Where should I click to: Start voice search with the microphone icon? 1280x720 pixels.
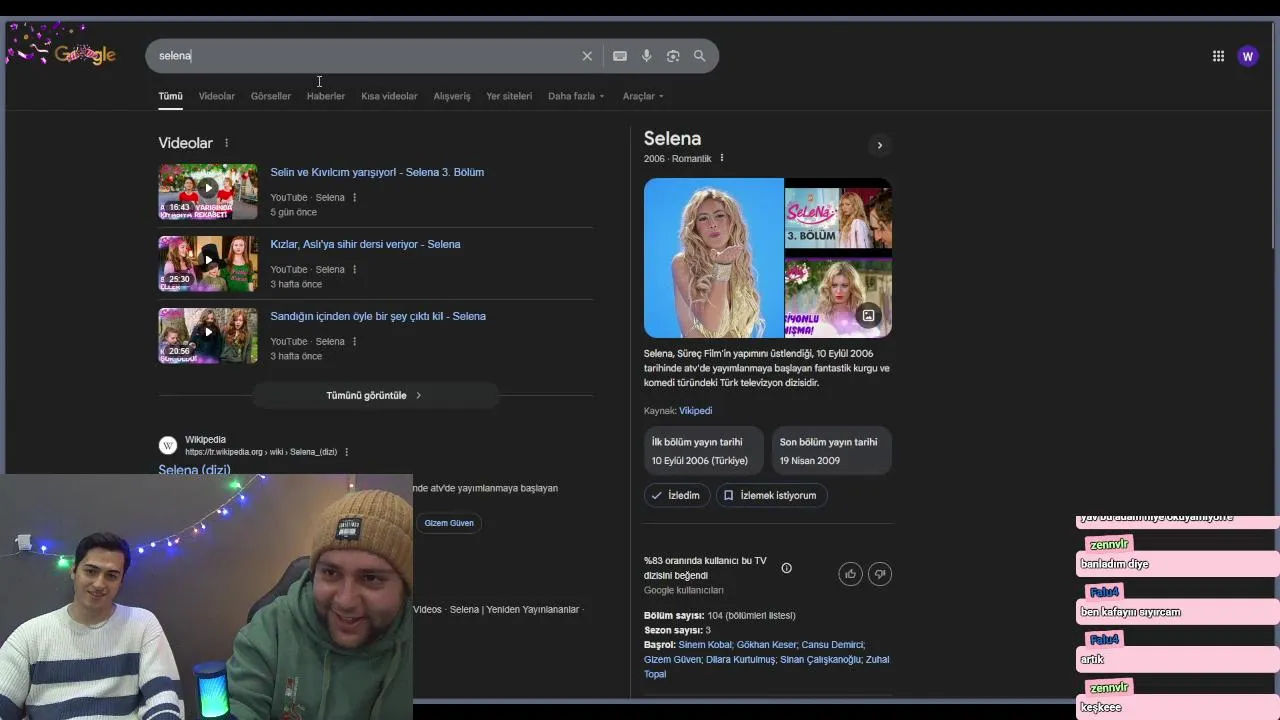pyautogui.click(x=647, y=56)
